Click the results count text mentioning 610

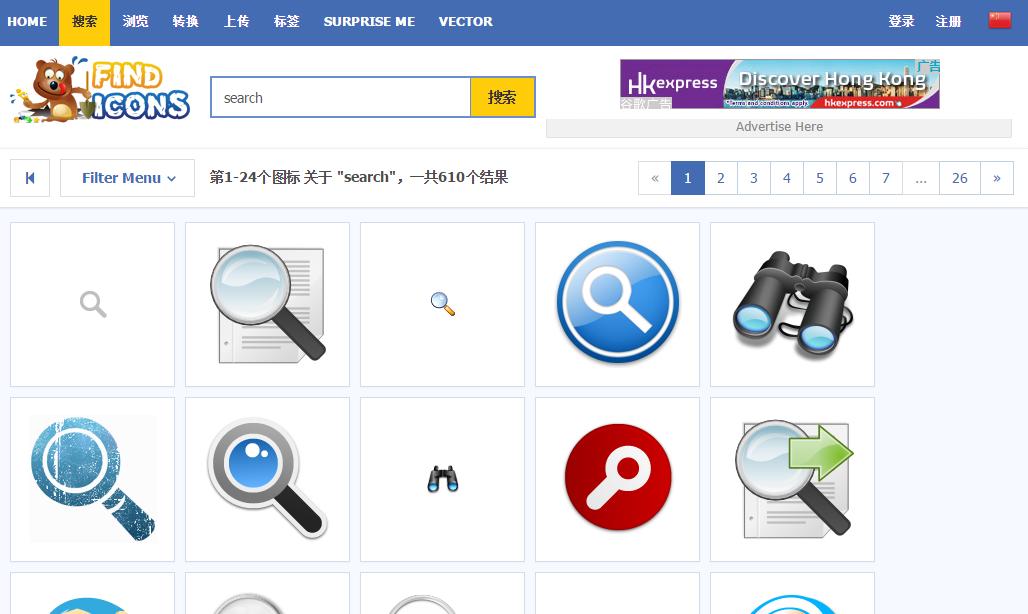tap(359, 177)
